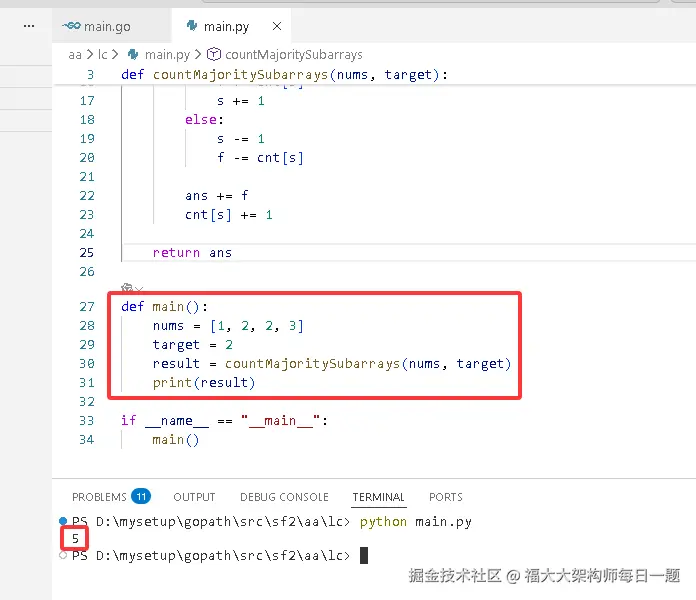This screenshot has width=696, height=600.
Task: Click the 'else:' keyword on line 18
Action: pyautogui.click(x=204, y=120)
